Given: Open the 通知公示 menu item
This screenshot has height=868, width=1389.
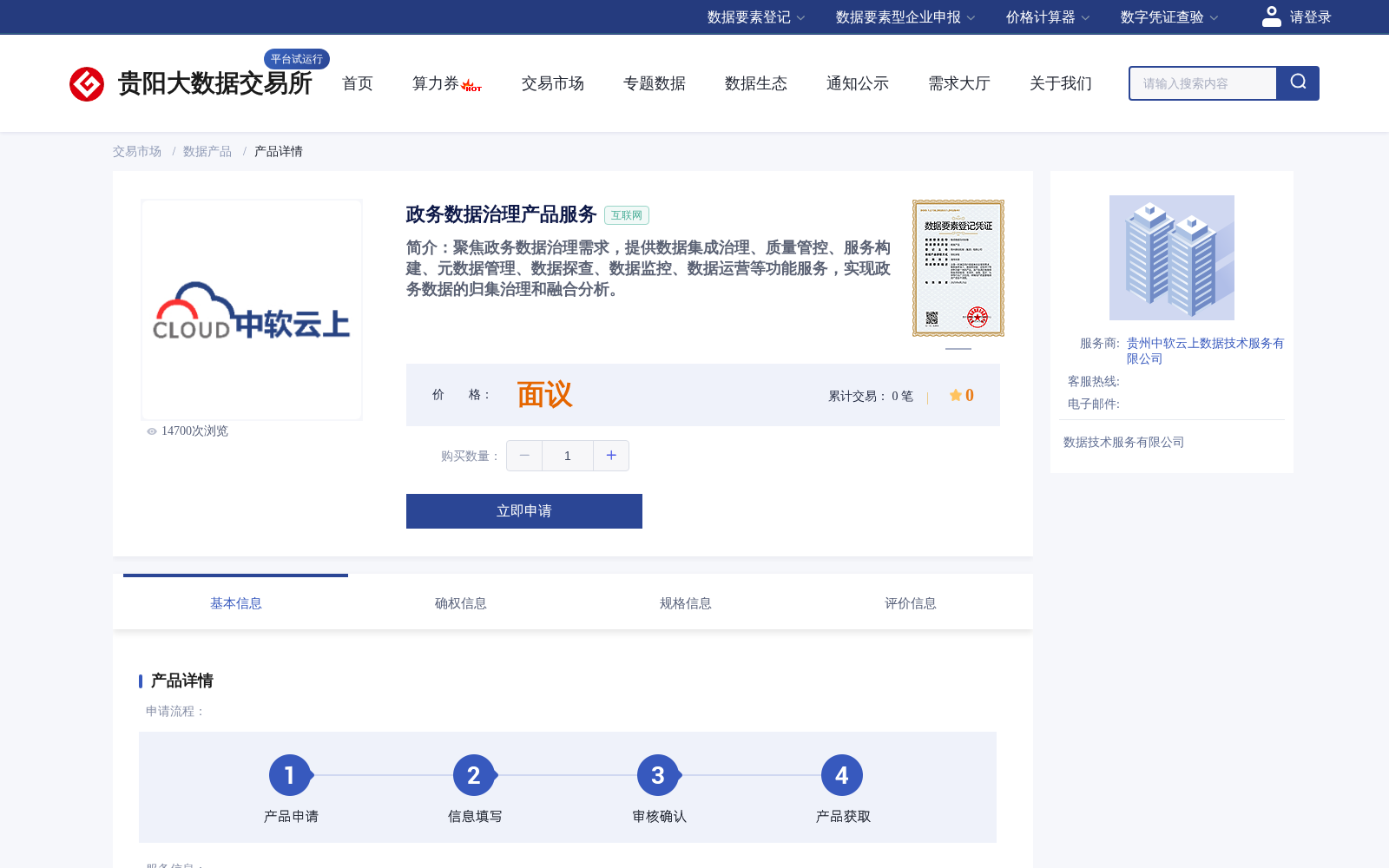Looking at the screenshot, I should coord(858,83).
